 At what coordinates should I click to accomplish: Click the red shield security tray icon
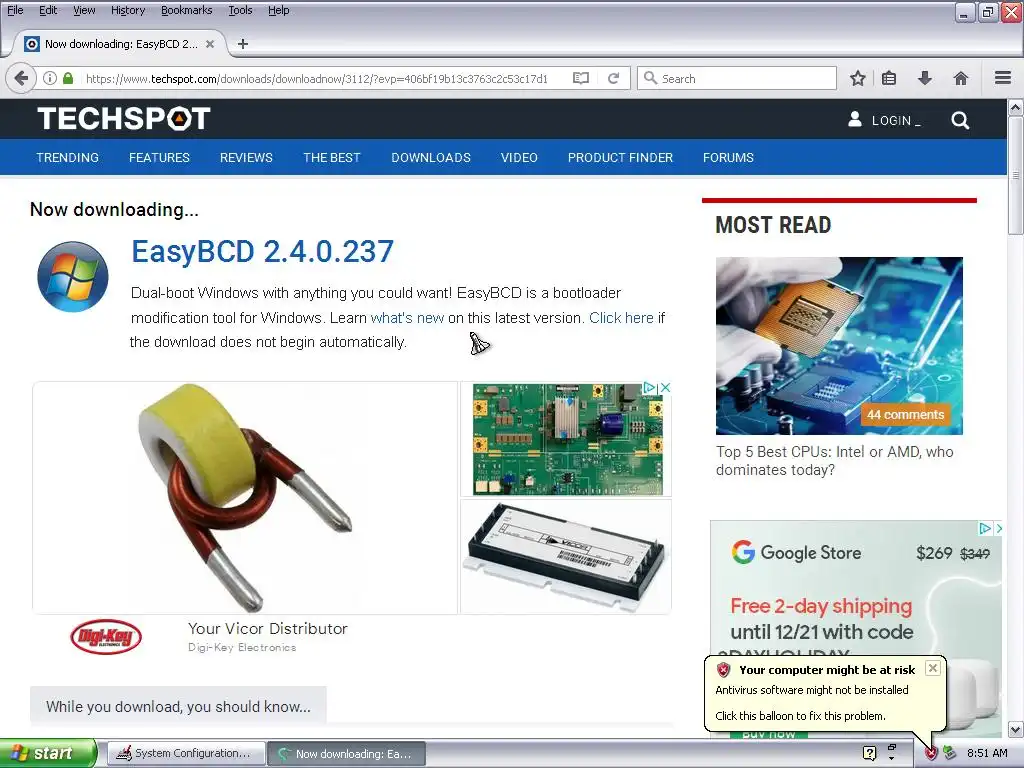tap(931, 754)
